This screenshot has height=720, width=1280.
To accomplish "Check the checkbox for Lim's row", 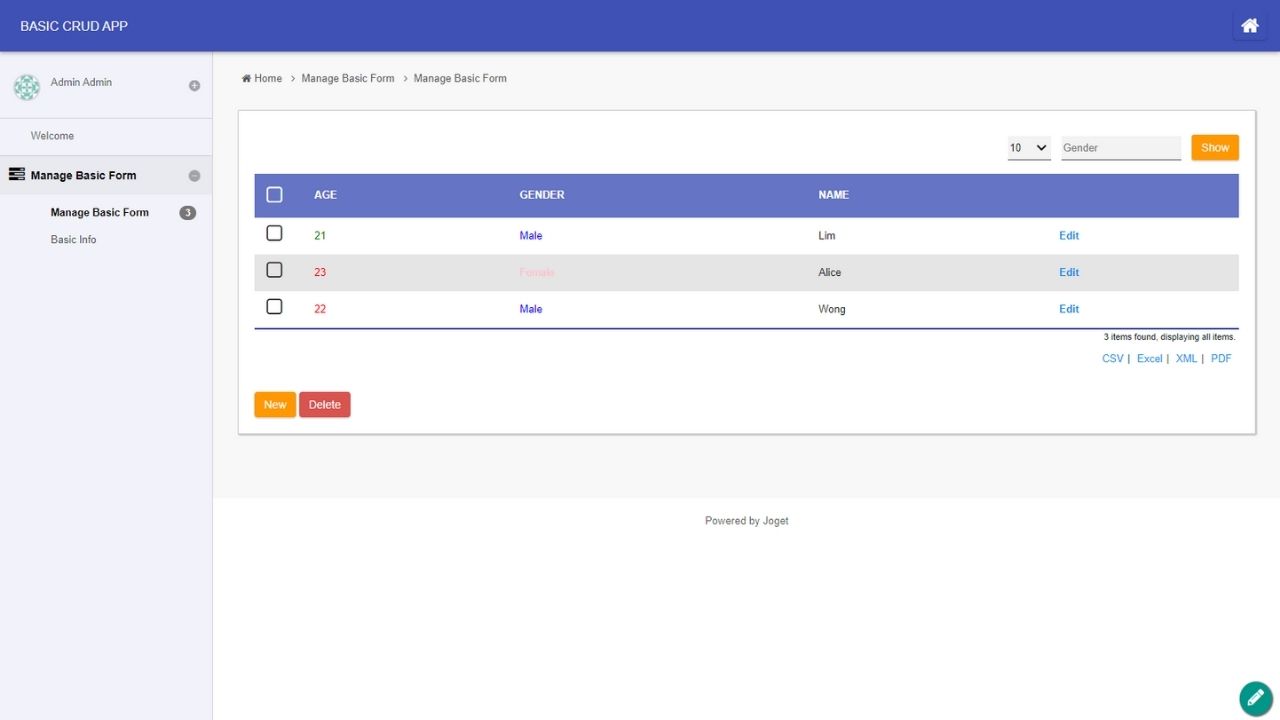I will coord(274,234).
